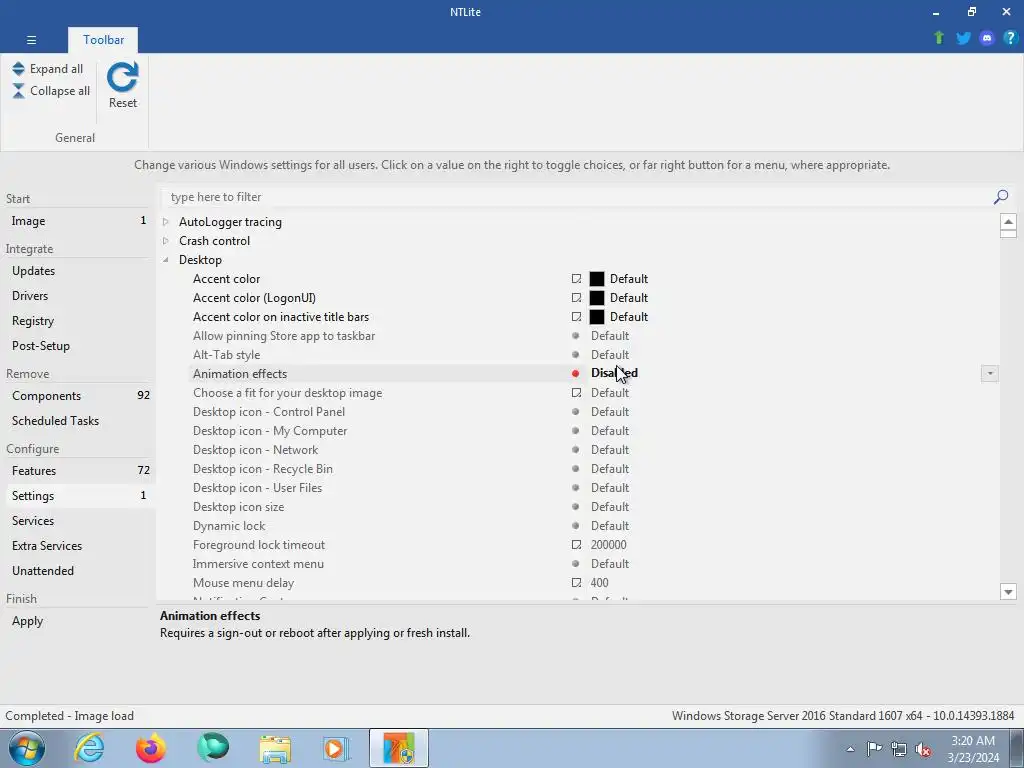Image resolution: width=1024 pixels, height=768 pixels.
Task: Switch to the Toolbar ribbon tab
Action: click(x=103, y=40)
